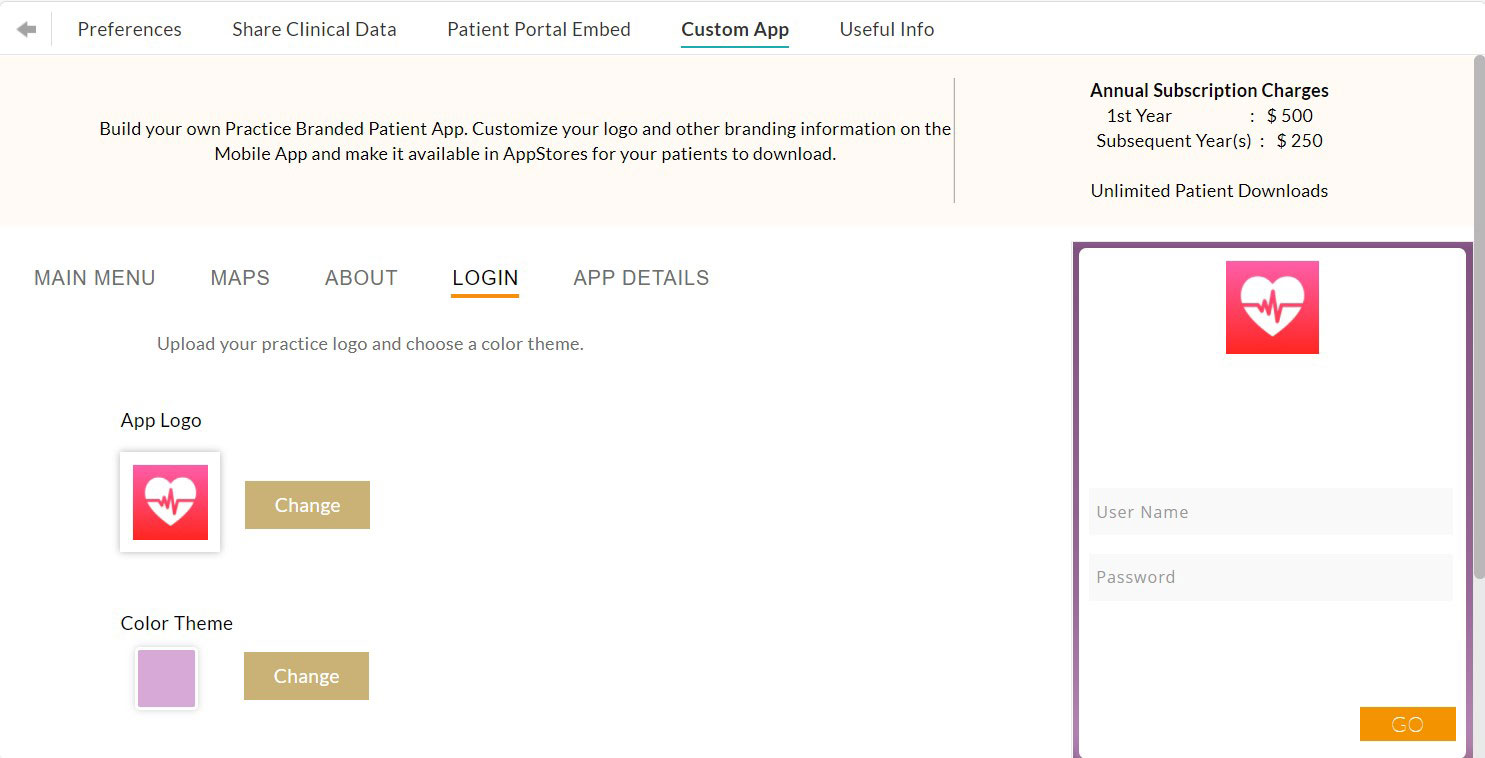Image resolution: width=1485 pixels, height=758 pixels.
Task: Click the User Name input field
Action: [1270, 512]
